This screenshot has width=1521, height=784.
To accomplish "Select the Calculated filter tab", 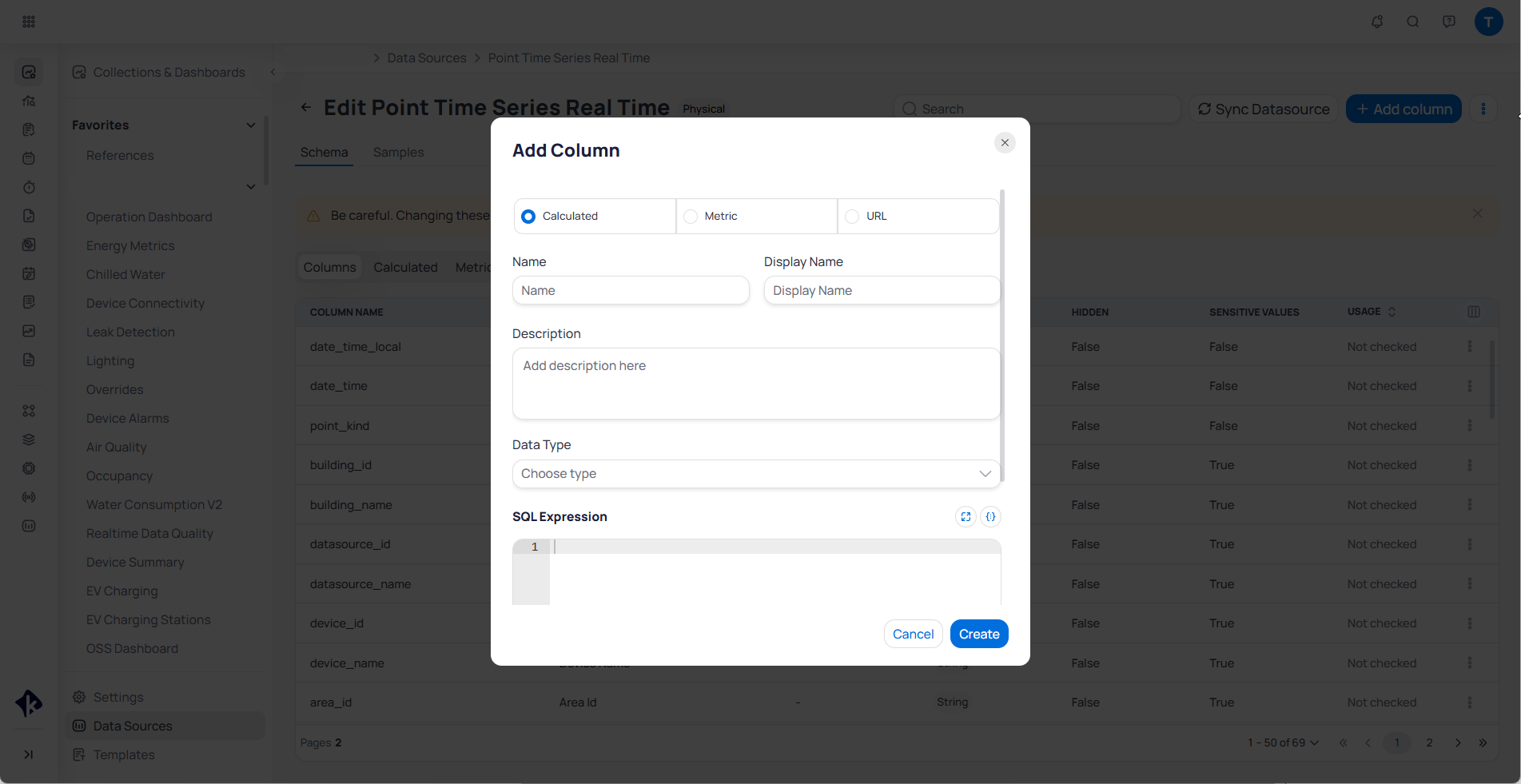I will click(405, 267).
